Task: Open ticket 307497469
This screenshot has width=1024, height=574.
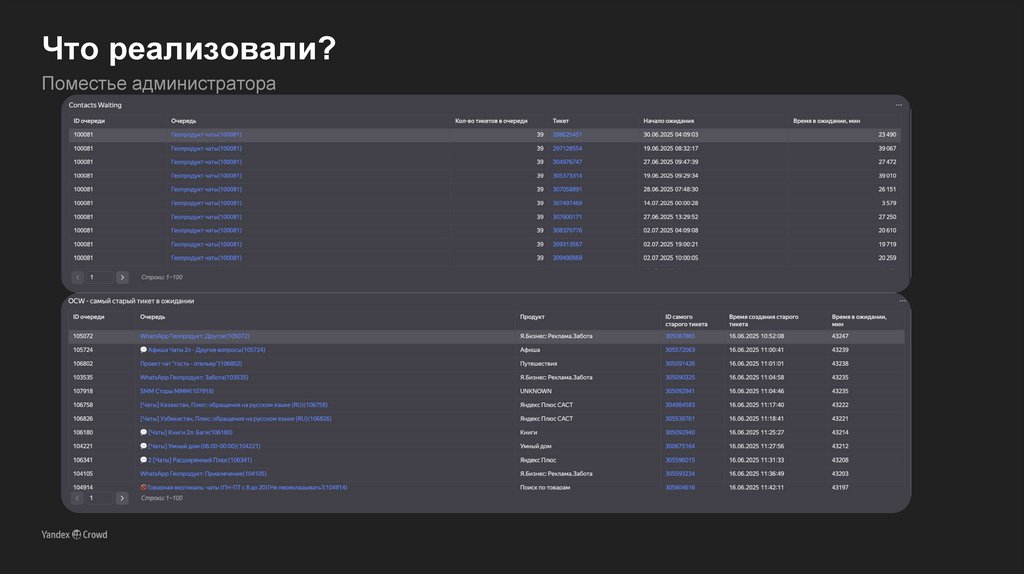Action: coord(567,203)
